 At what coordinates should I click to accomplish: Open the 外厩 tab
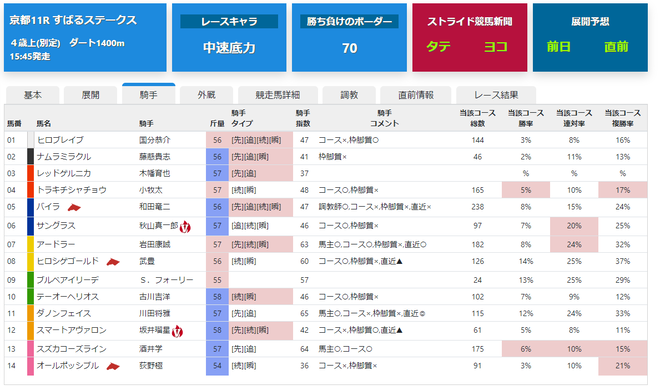pyautogui.click(x=206, y=95)
